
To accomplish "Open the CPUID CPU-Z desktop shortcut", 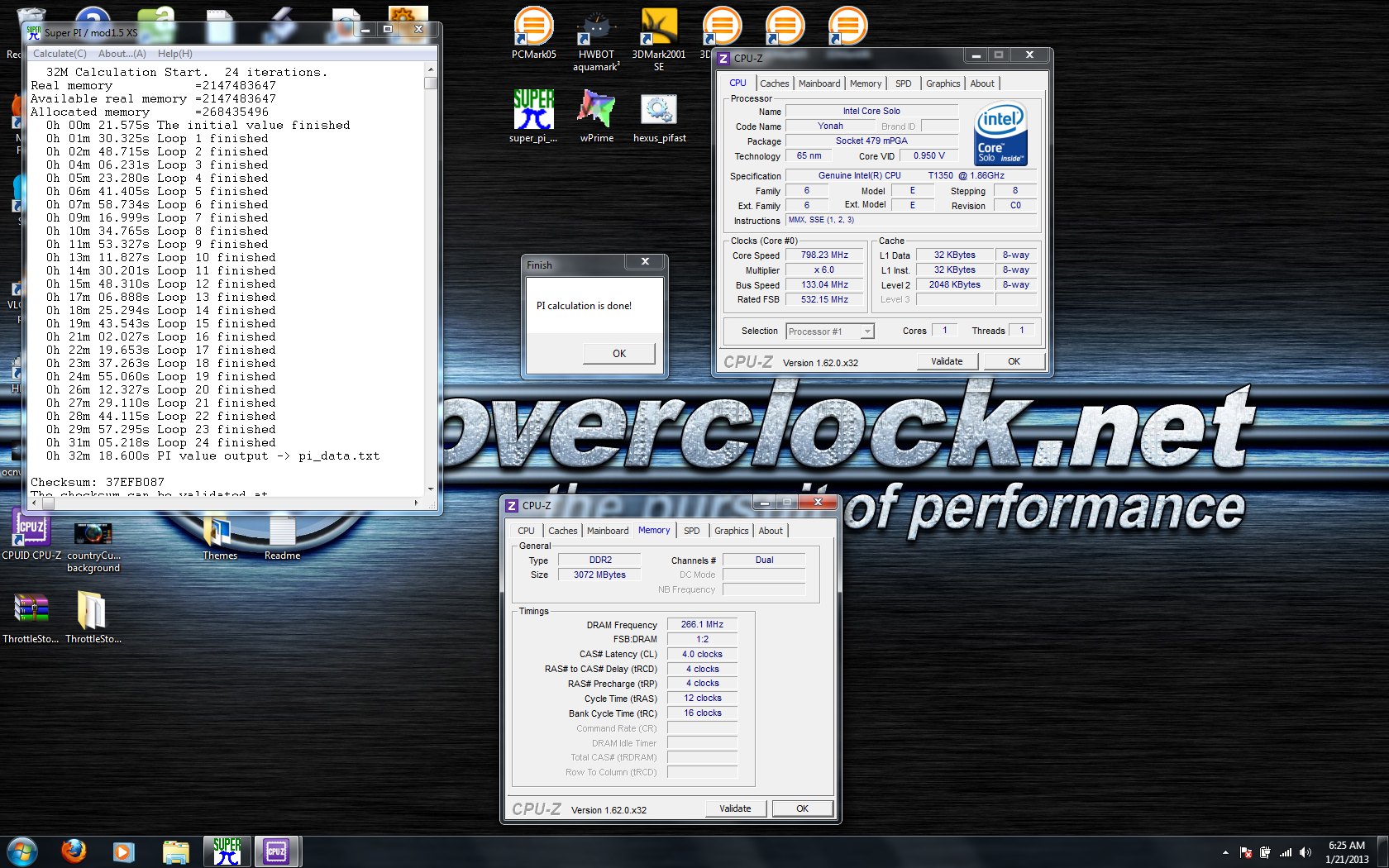I will (31, 535).
